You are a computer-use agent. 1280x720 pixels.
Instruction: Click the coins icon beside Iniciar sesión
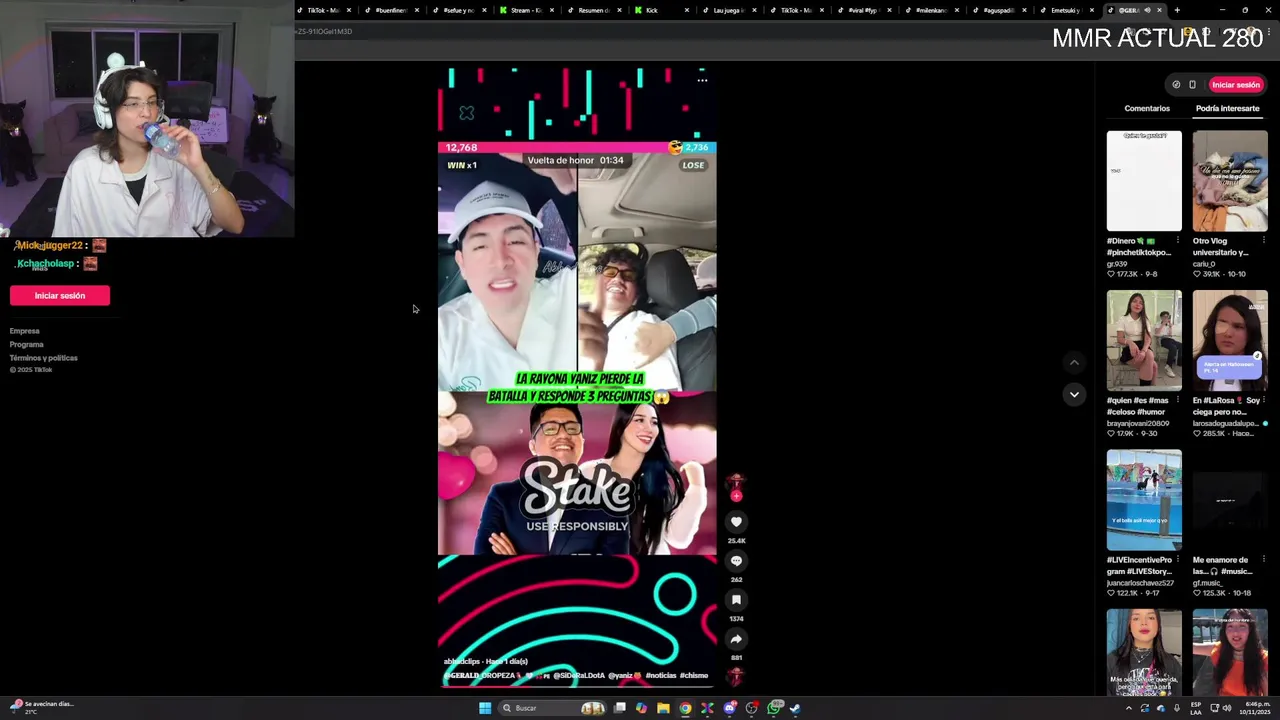point(1176,85)
